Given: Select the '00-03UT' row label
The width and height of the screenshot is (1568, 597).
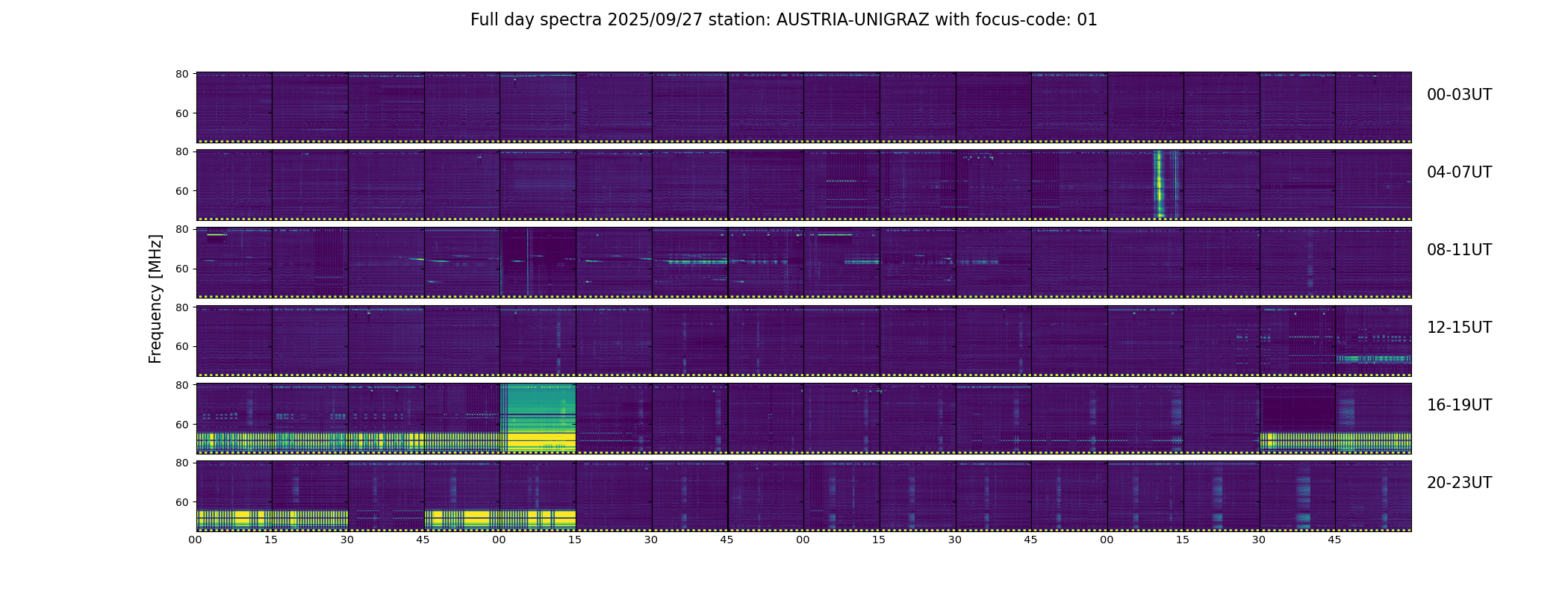Looking at the screenshot, I should click(x=1459, y=95).
